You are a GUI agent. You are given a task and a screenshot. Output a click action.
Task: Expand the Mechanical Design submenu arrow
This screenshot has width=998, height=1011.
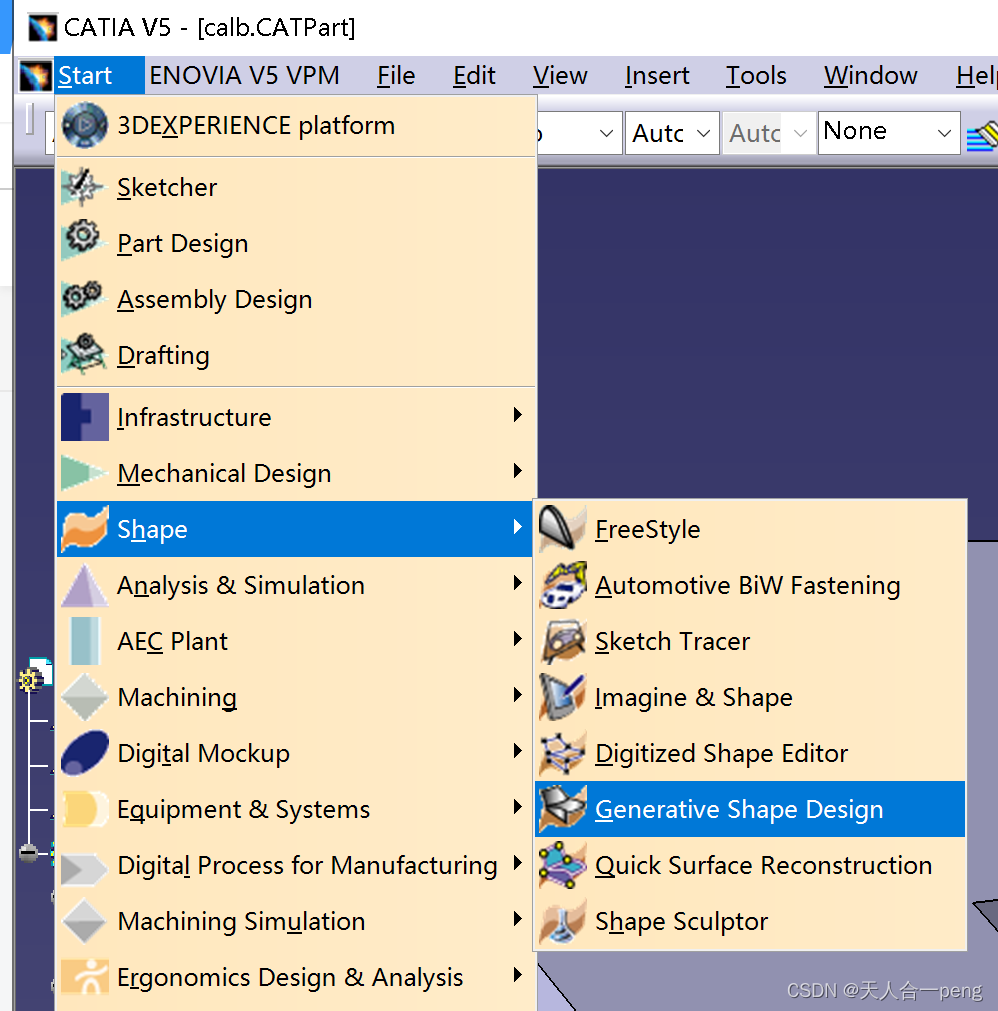click(x=517, y=471)
